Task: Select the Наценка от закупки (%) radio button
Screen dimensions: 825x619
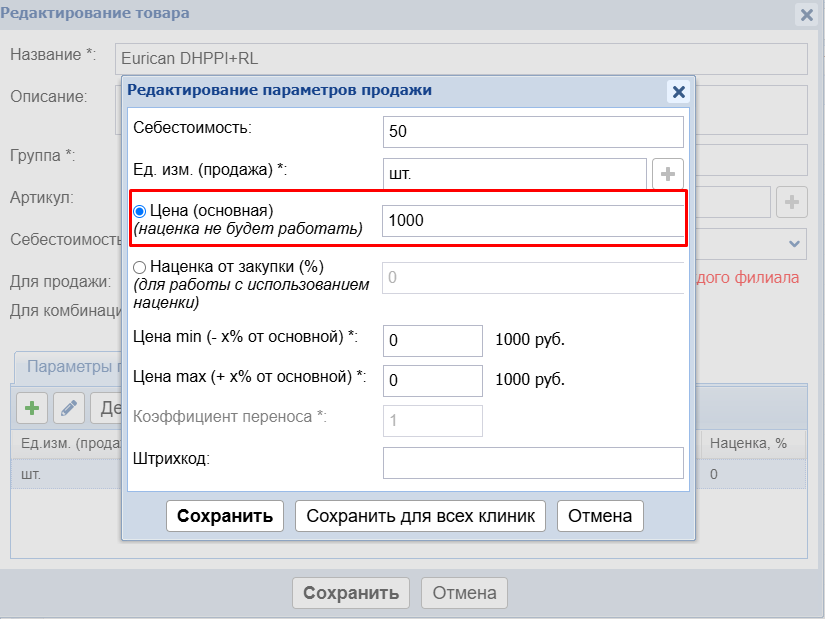Action: (x=139, y=267)
